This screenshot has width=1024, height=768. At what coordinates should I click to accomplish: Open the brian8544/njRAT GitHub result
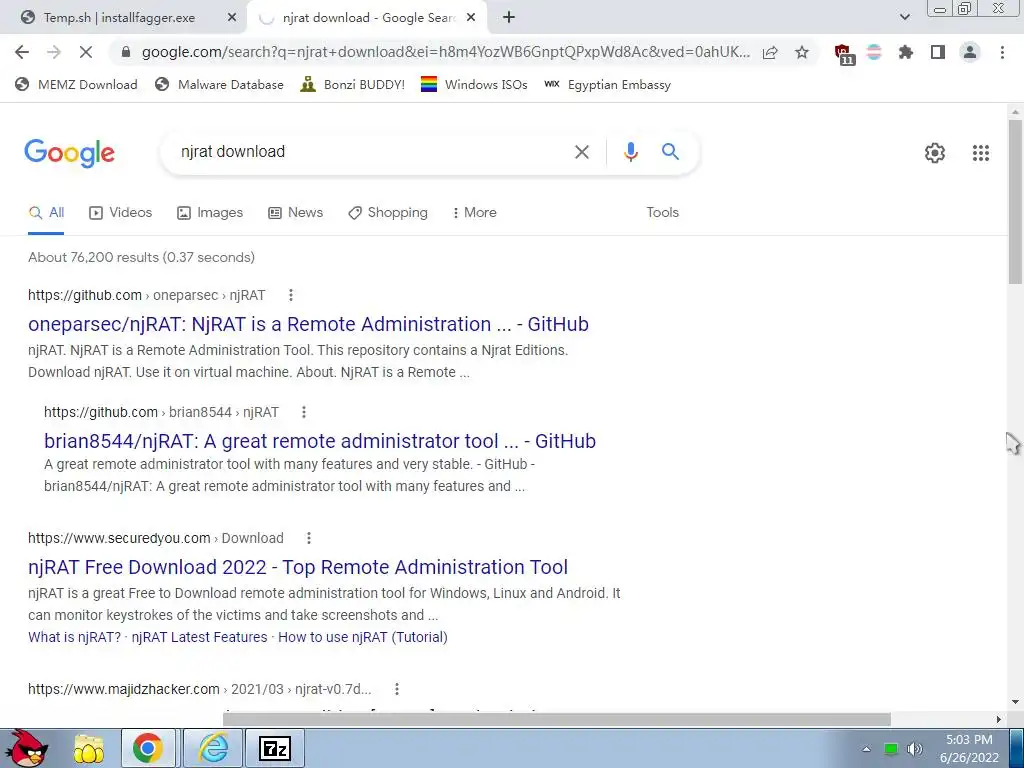click(320, 441)
